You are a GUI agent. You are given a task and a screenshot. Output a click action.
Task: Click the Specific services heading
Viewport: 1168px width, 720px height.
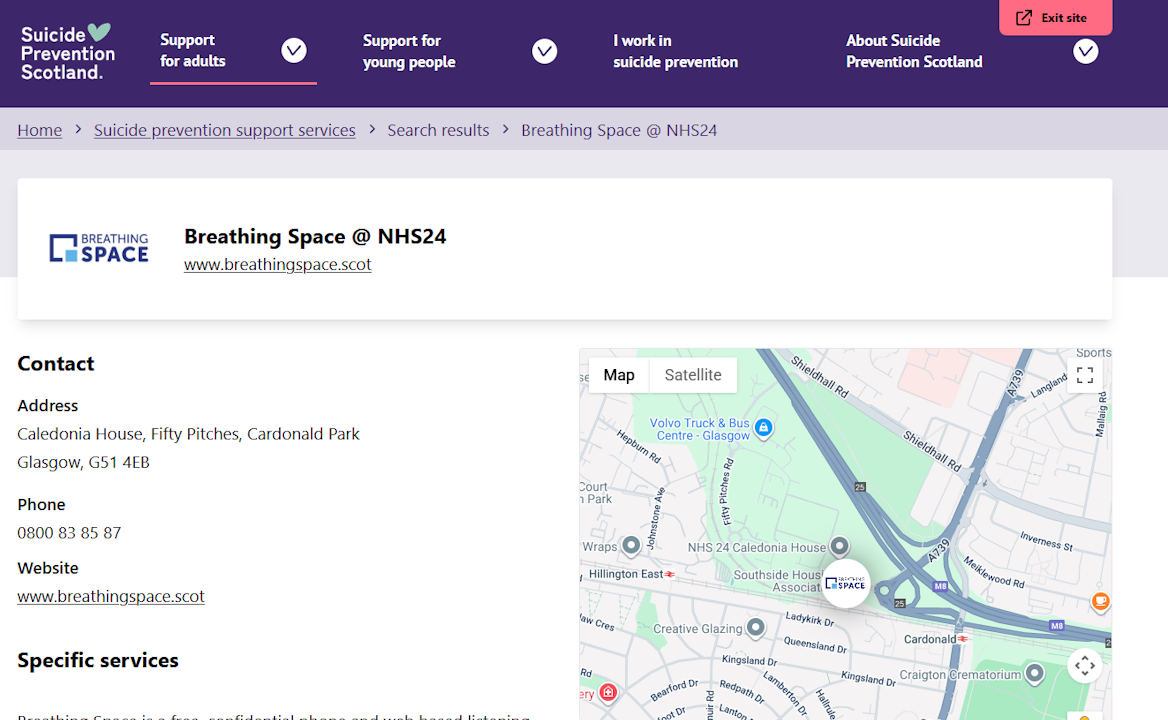98,660
